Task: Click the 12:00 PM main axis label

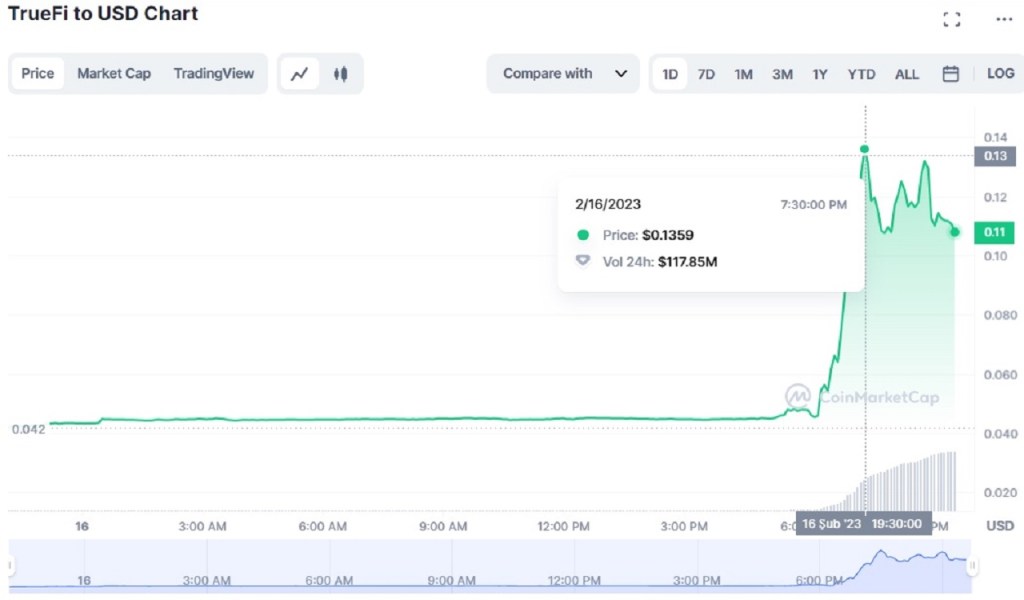Action: [x=563, y=526]
